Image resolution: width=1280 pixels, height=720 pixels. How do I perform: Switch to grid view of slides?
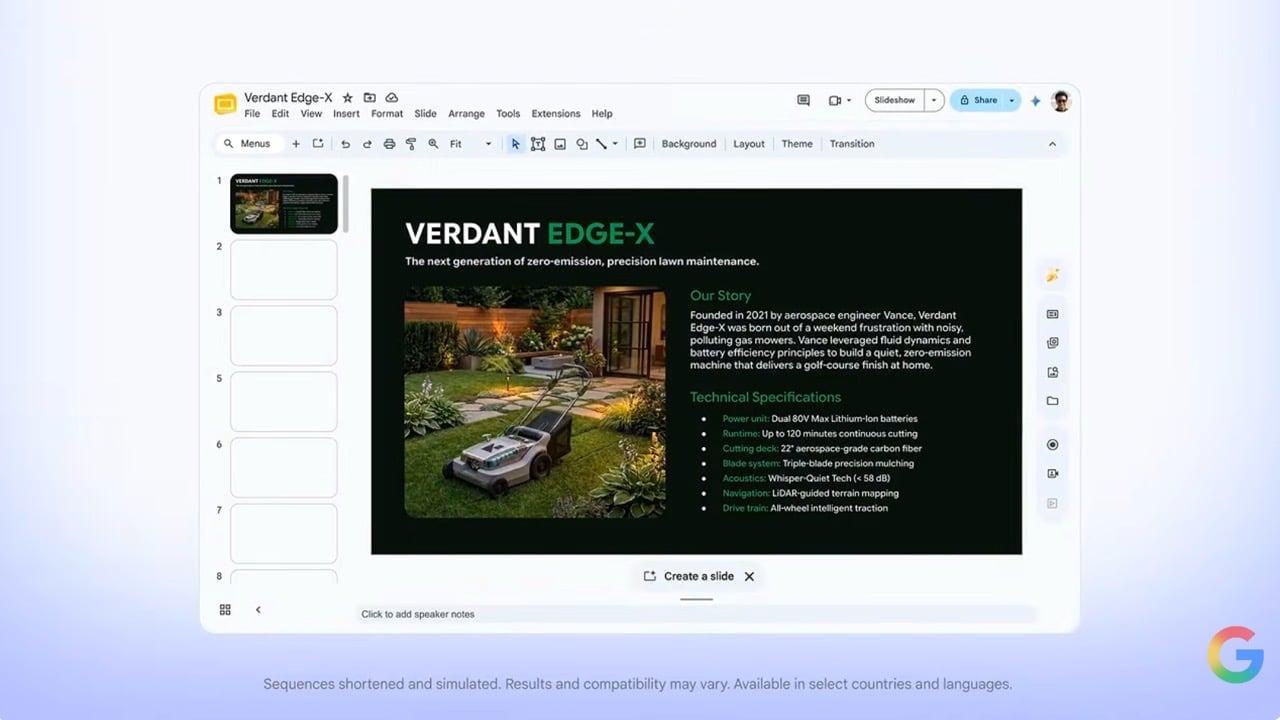[225, 610]
